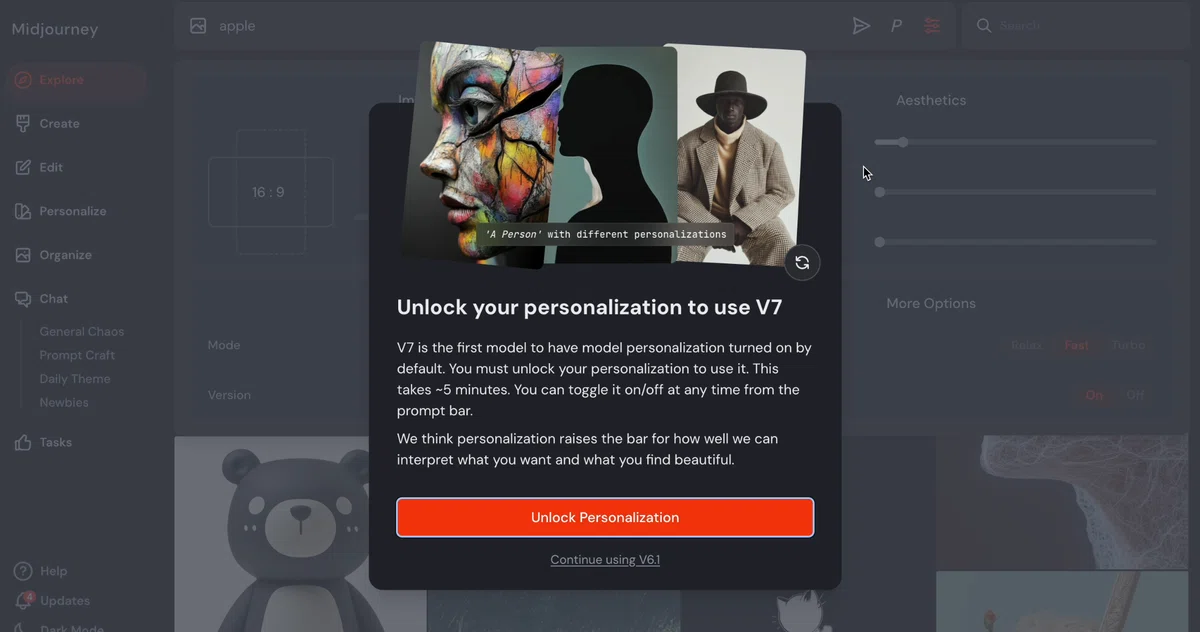Click the Chat bubbles icon

(x=23, y=299)
